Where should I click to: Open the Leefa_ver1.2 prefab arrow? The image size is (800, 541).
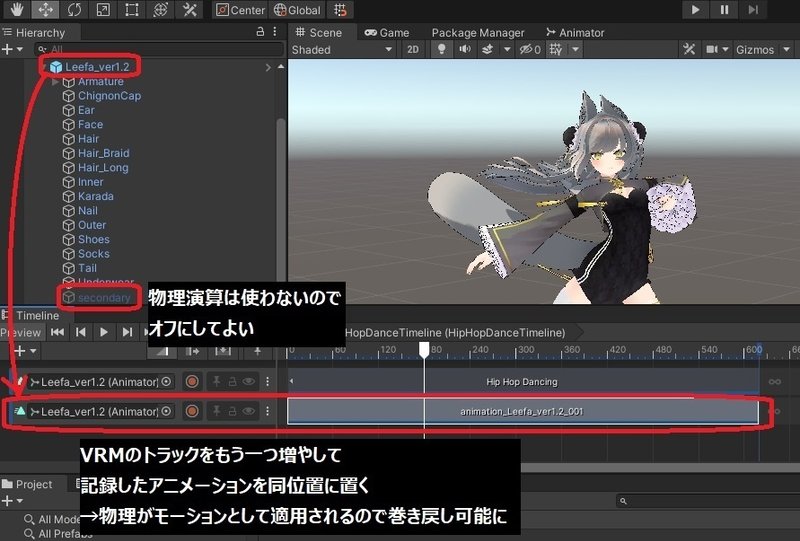tap(268, 67)
